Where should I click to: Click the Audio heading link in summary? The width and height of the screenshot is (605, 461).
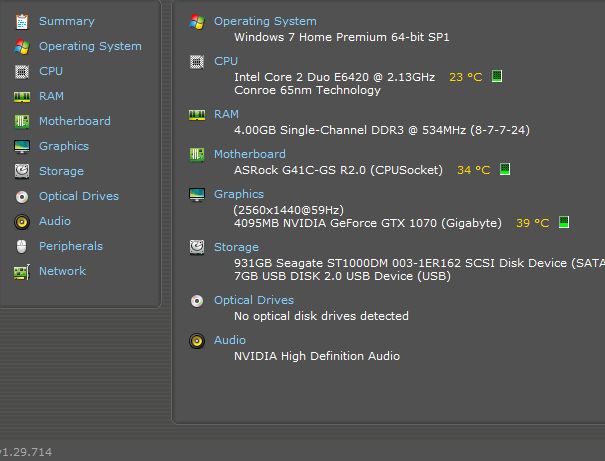coord(230,341)
